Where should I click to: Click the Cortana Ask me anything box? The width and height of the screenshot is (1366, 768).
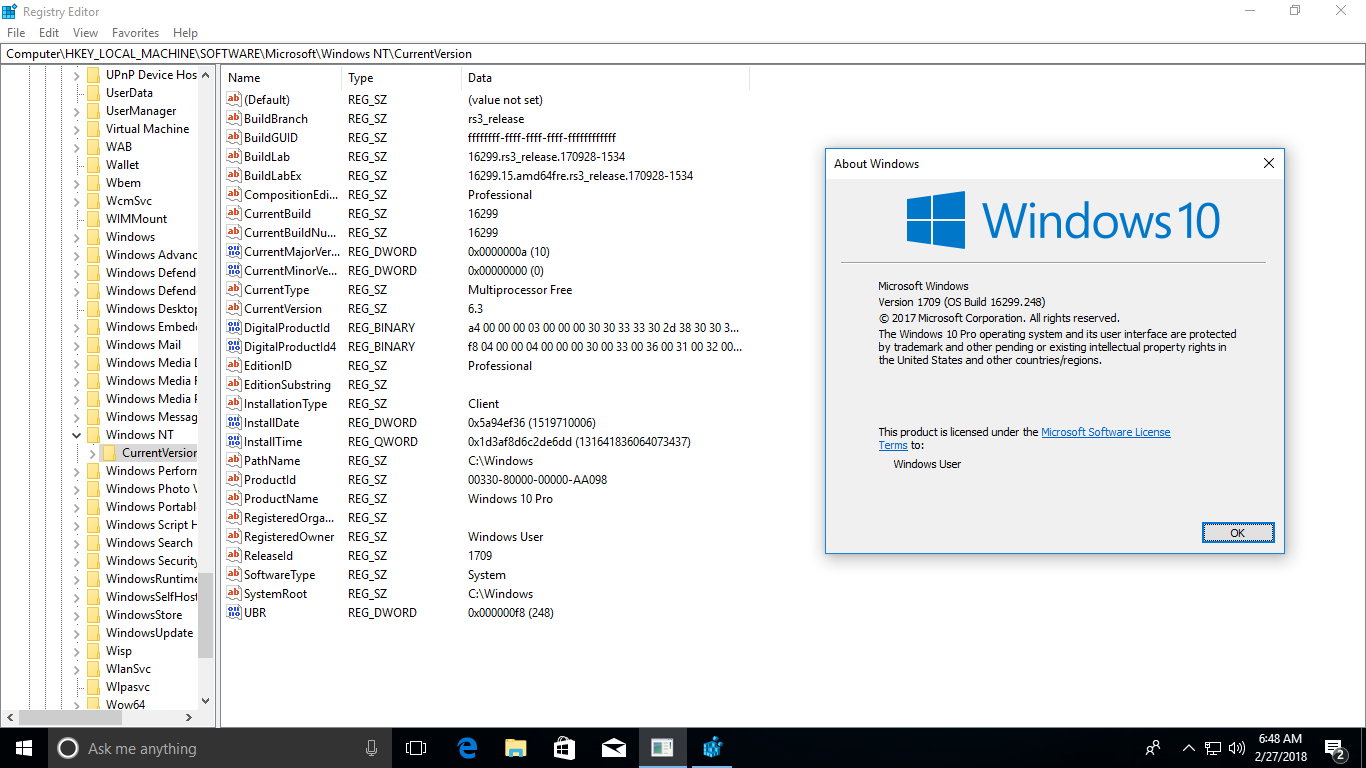click(220, 748)
